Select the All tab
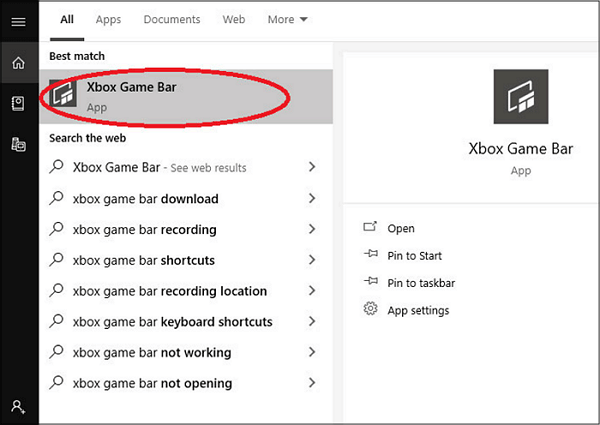 pos(67,20)
